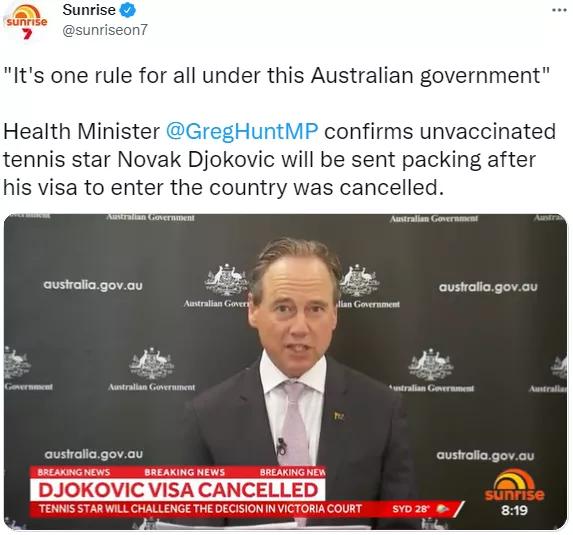Click the tennis star court challenge ticker
573x535 pixels.
pyautogui.click(x=200, y=509)
